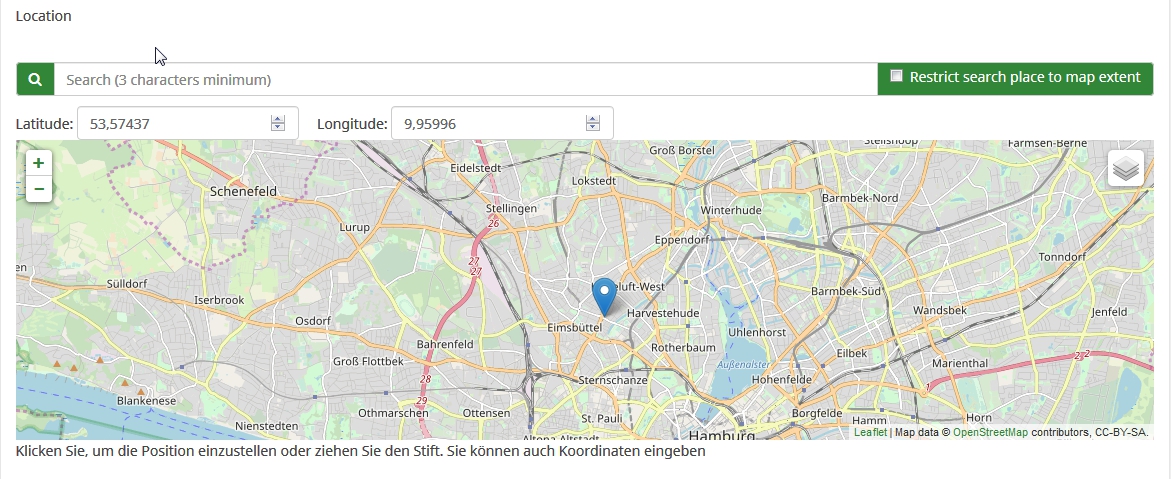This screenshot has height=479, width=1171.
Task: Click the Winterhude label on the map
Action: pos(731,211)
